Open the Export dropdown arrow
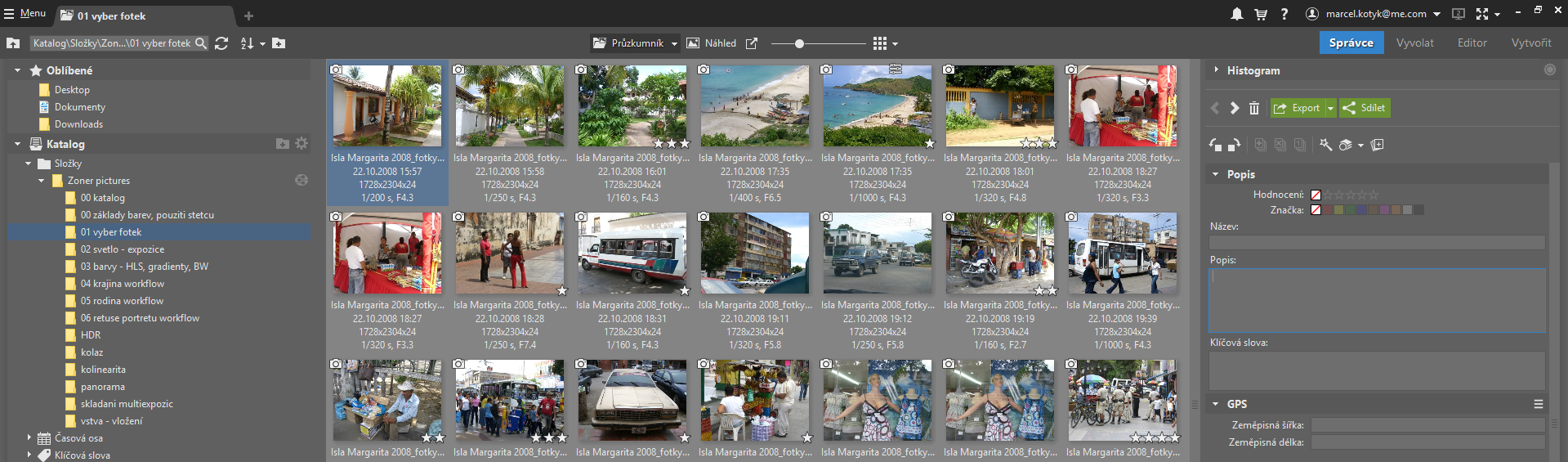This screenshot has height=462, width=1568. (x=1330, y=108)
